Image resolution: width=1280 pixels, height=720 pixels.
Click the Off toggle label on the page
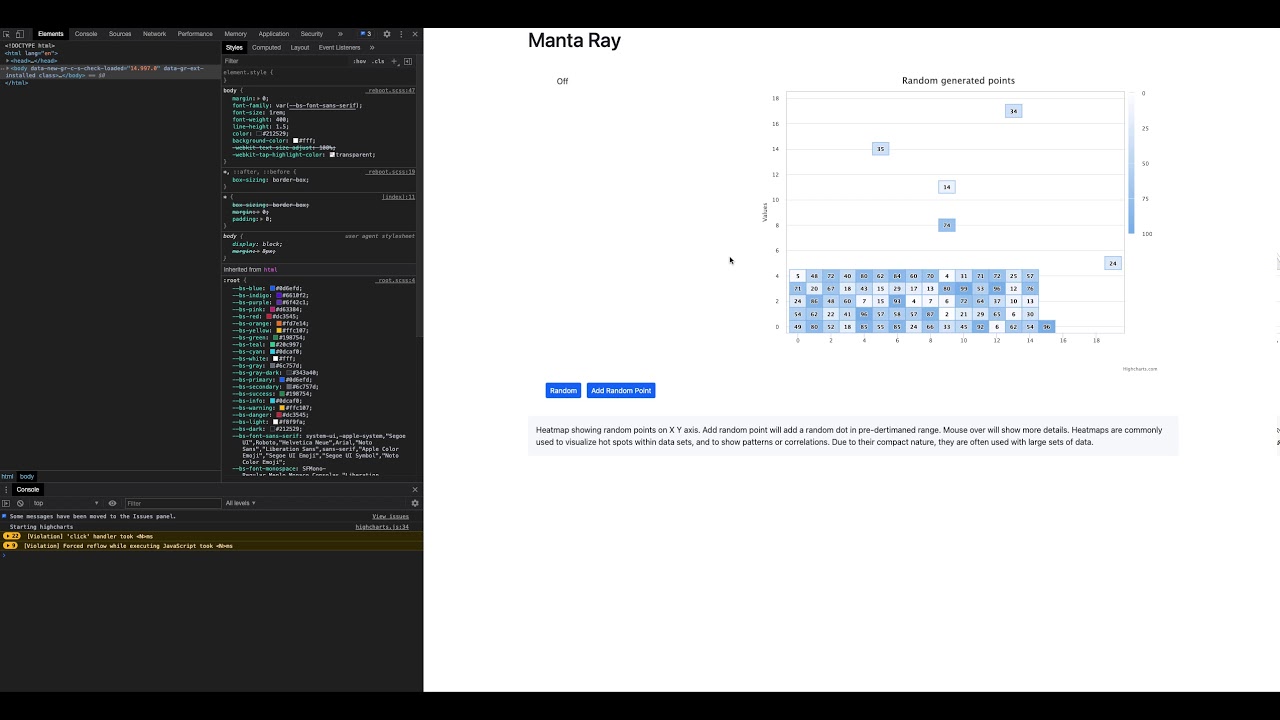(562, 81)
